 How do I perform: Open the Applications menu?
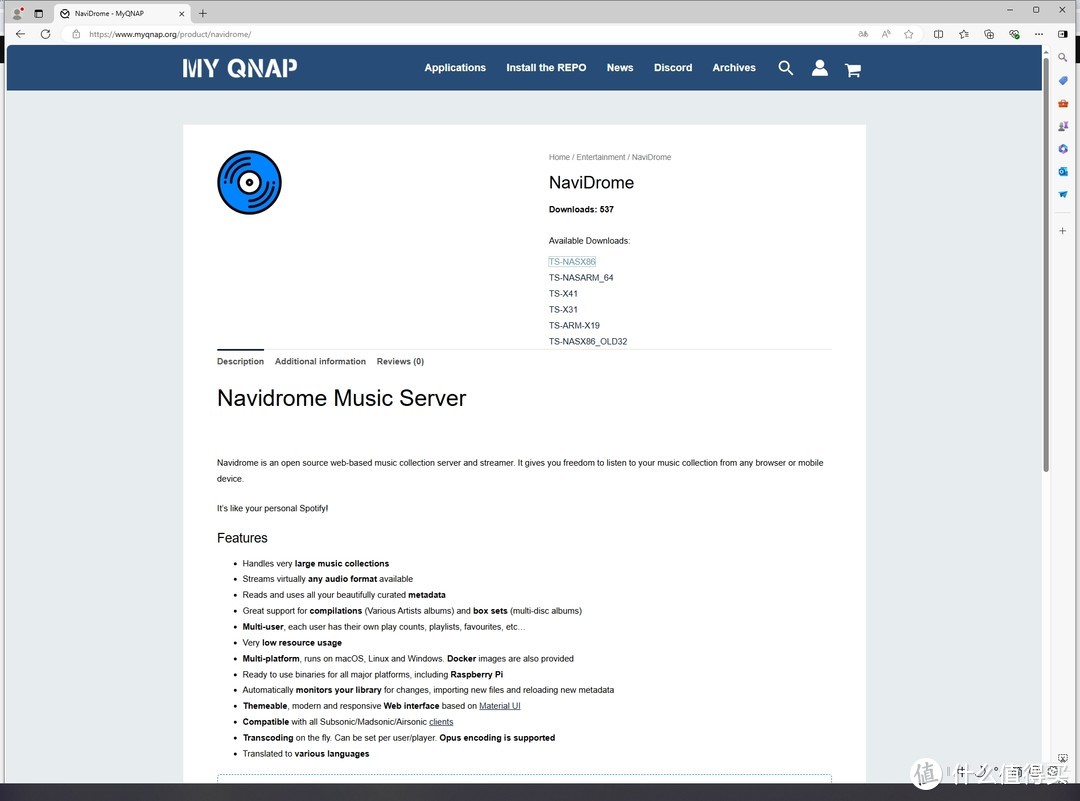[454, 68]
